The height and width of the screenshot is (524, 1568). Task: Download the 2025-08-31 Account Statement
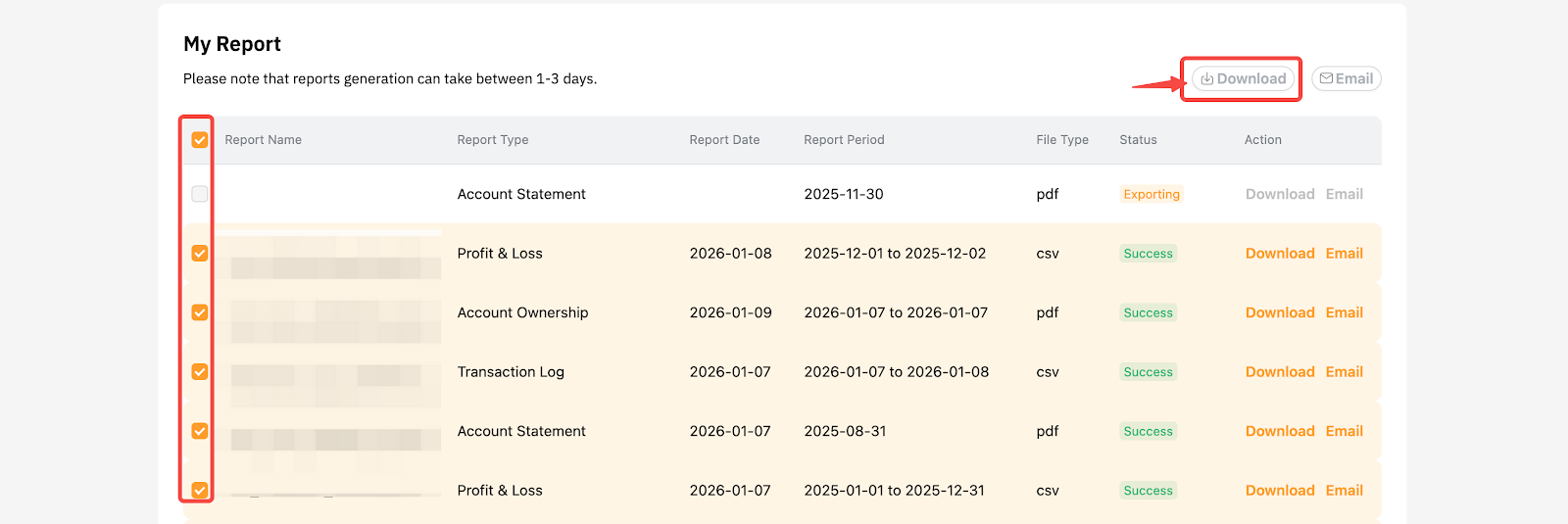(x=1279, y=431)
